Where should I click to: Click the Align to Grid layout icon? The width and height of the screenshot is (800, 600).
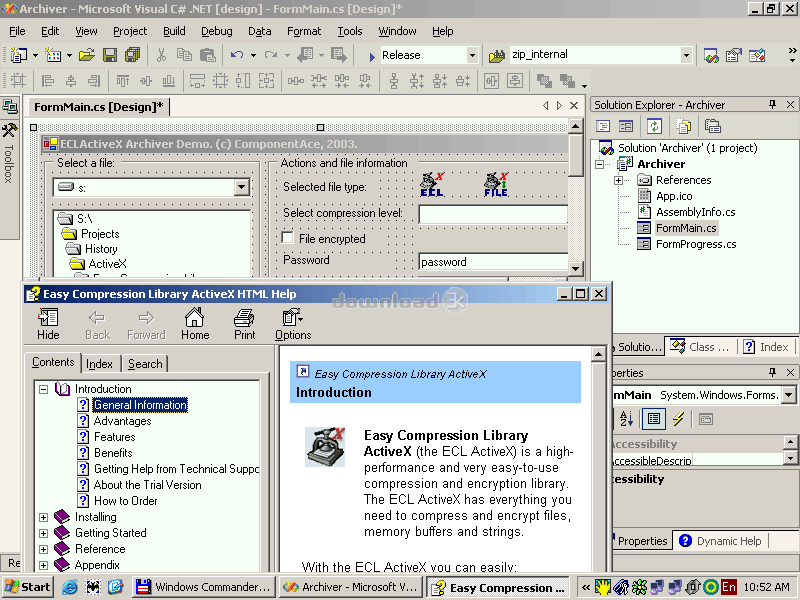point(18,81)
